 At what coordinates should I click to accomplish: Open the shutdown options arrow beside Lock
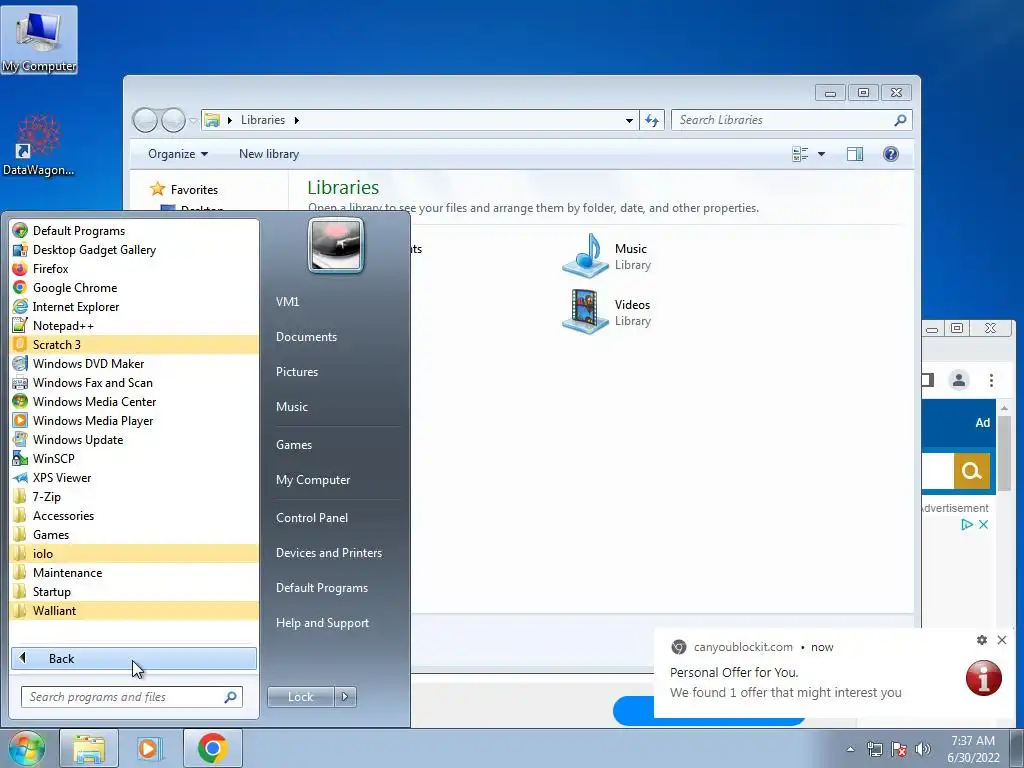pyautogui.click(x=345, y=697)
